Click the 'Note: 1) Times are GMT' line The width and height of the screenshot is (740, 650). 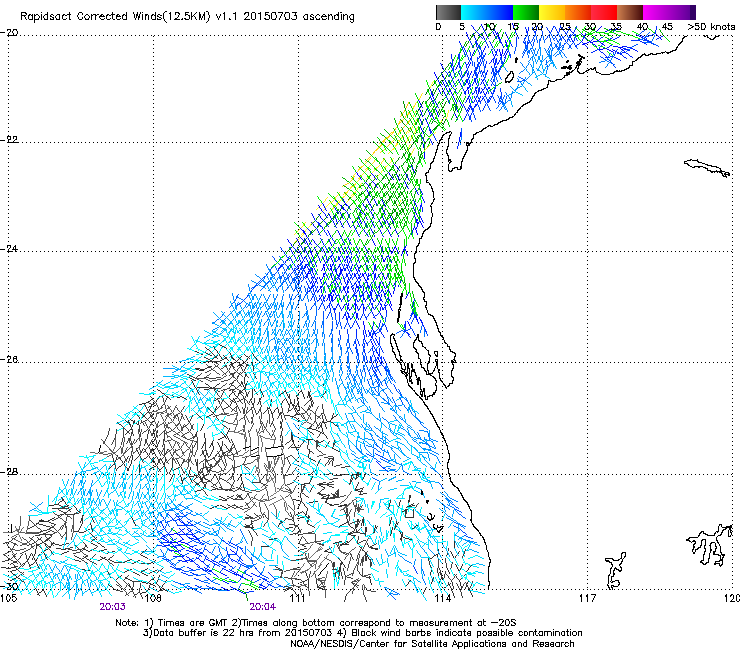point(316,623)
